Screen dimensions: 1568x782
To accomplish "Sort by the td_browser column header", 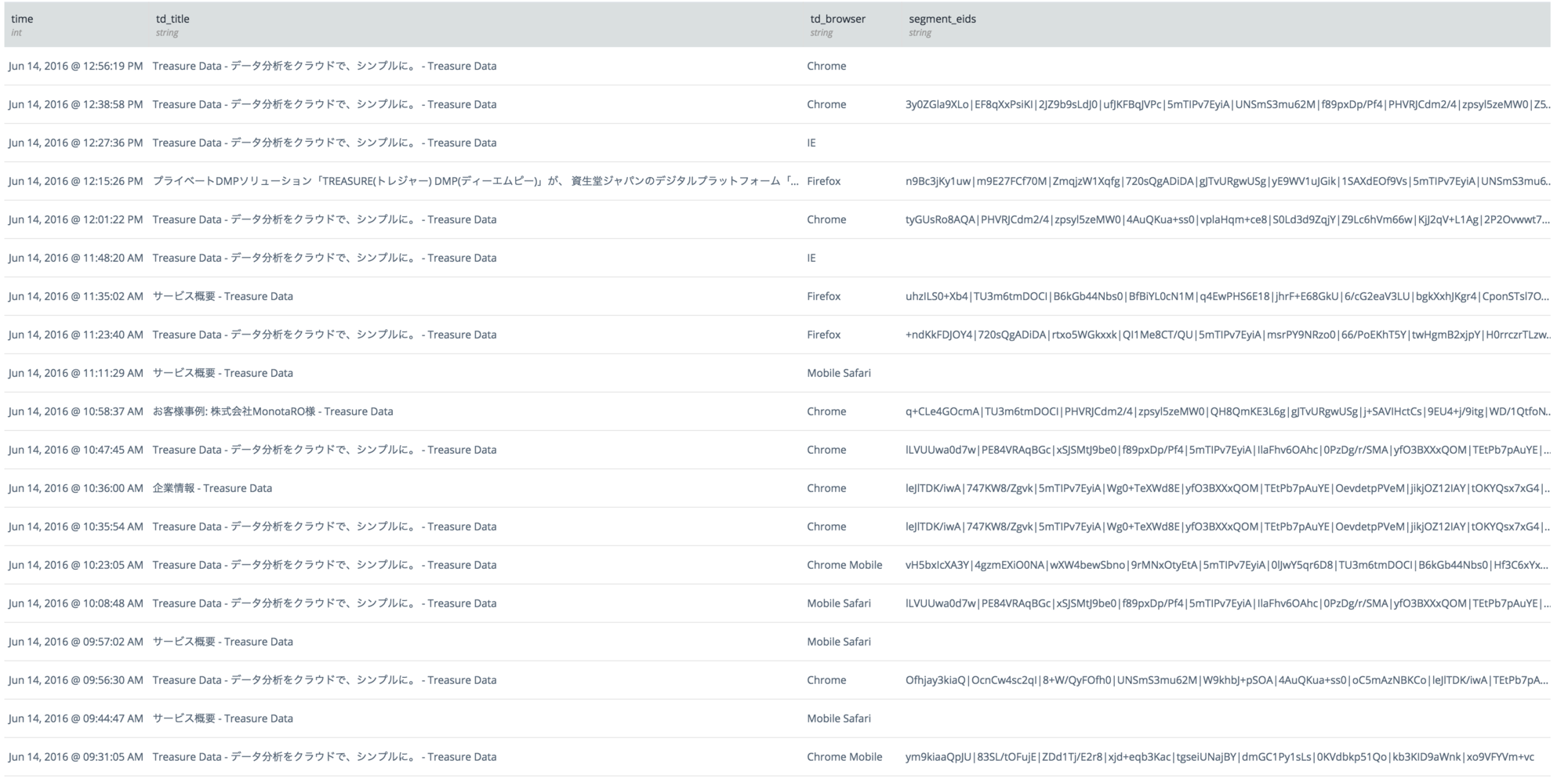I will point(837,18).
